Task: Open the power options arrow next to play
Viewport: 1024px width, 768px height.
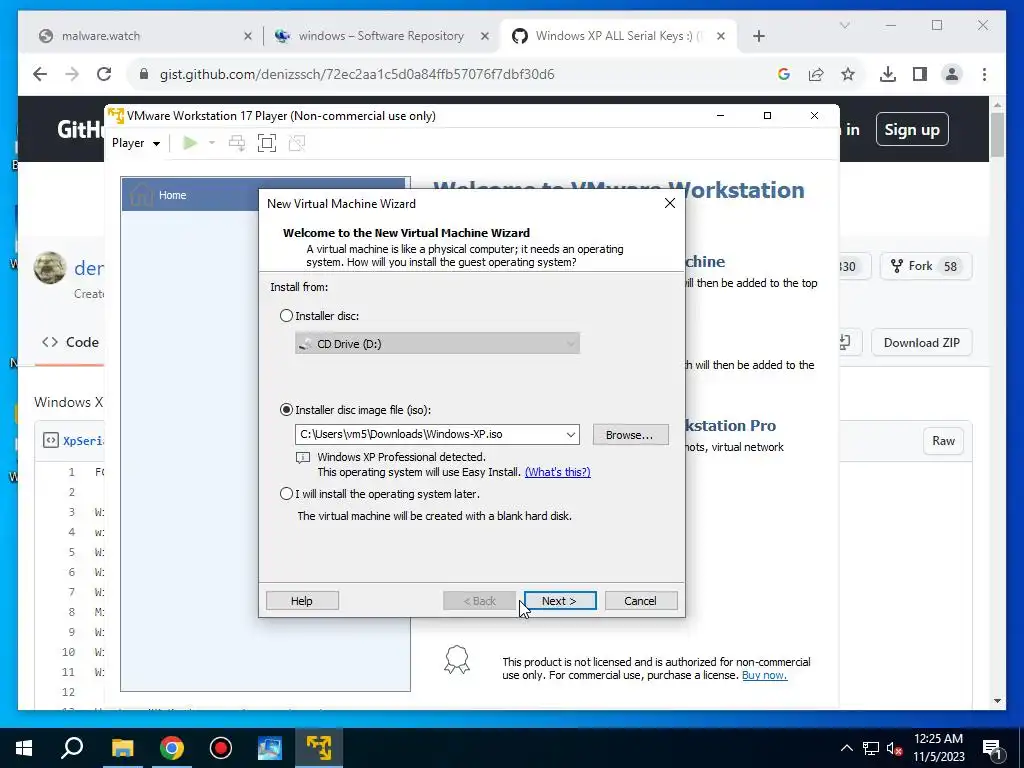Action: click(212, 143)
